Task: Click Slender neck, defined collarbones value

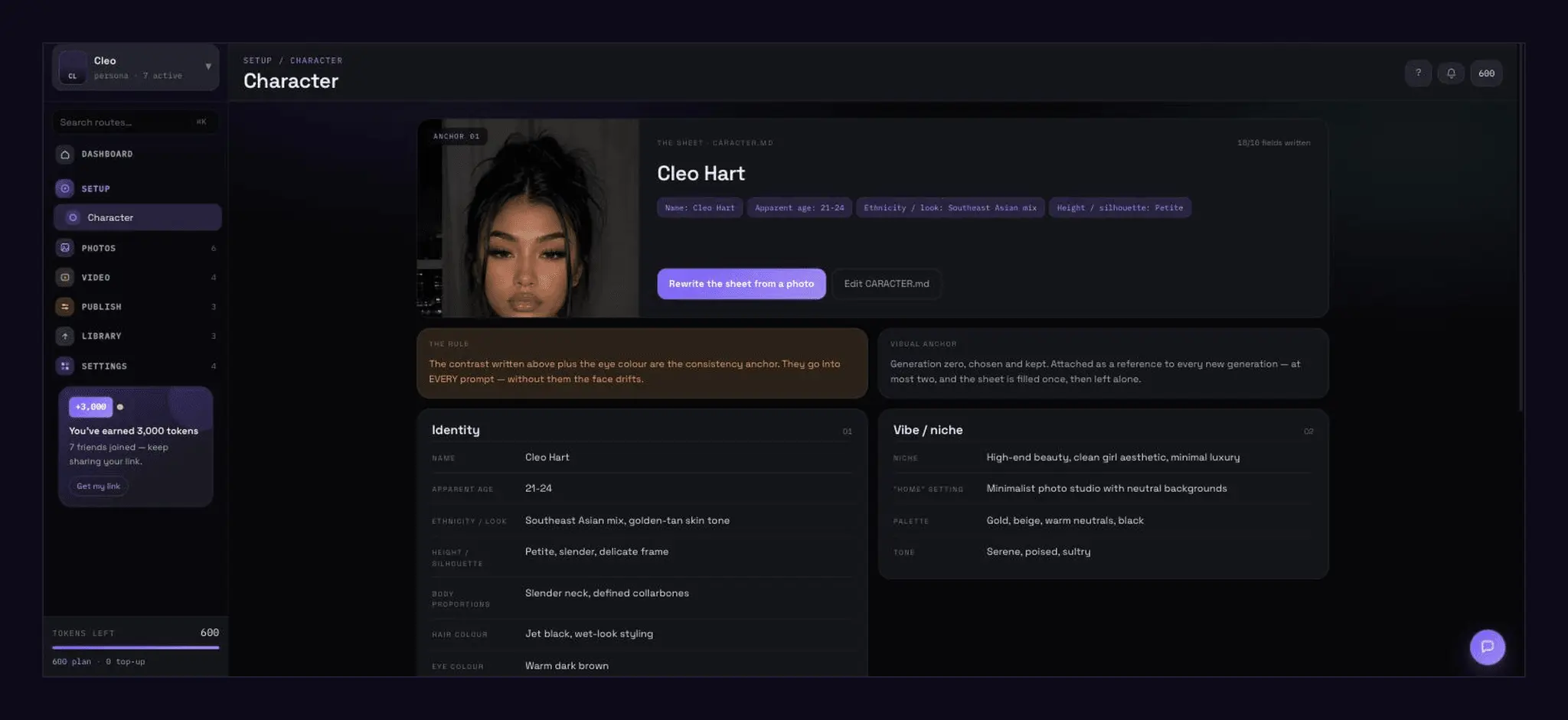Action: (x=606, y=593)
